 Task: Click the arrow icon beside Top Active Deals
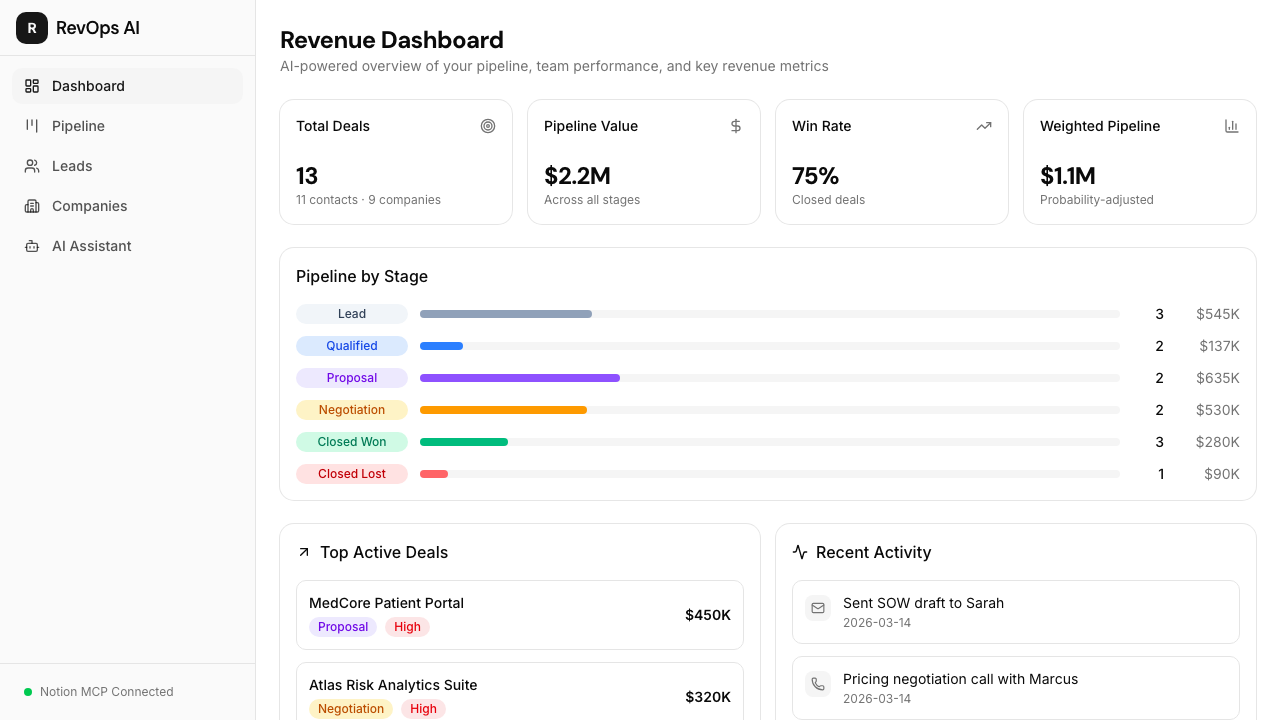[304, 552]
